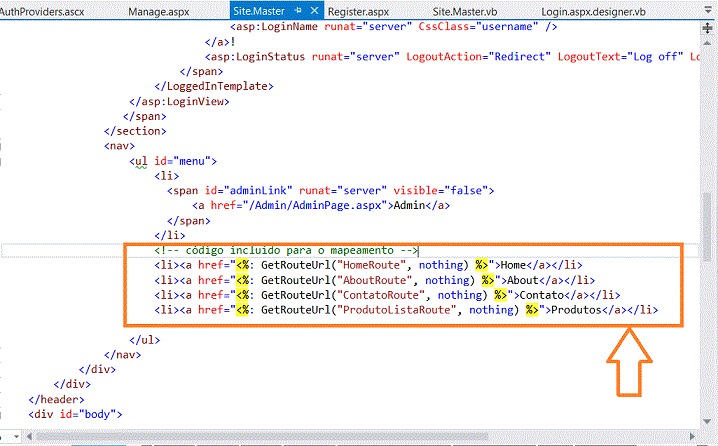
Task: Place cursor on the HomeRoute link line
Action: coord(368,265)
